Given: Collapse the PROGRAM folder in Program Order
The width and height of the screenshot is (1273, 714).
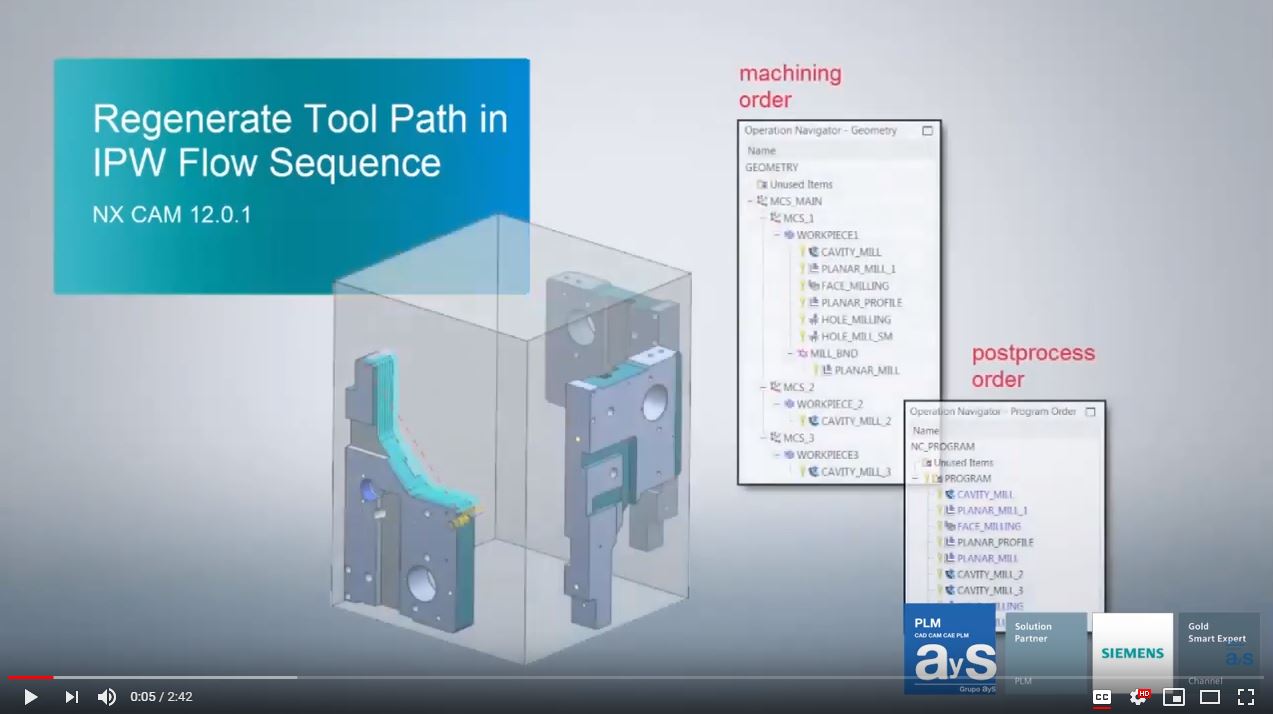Looking at the screenshot, I should click(915, 479).
